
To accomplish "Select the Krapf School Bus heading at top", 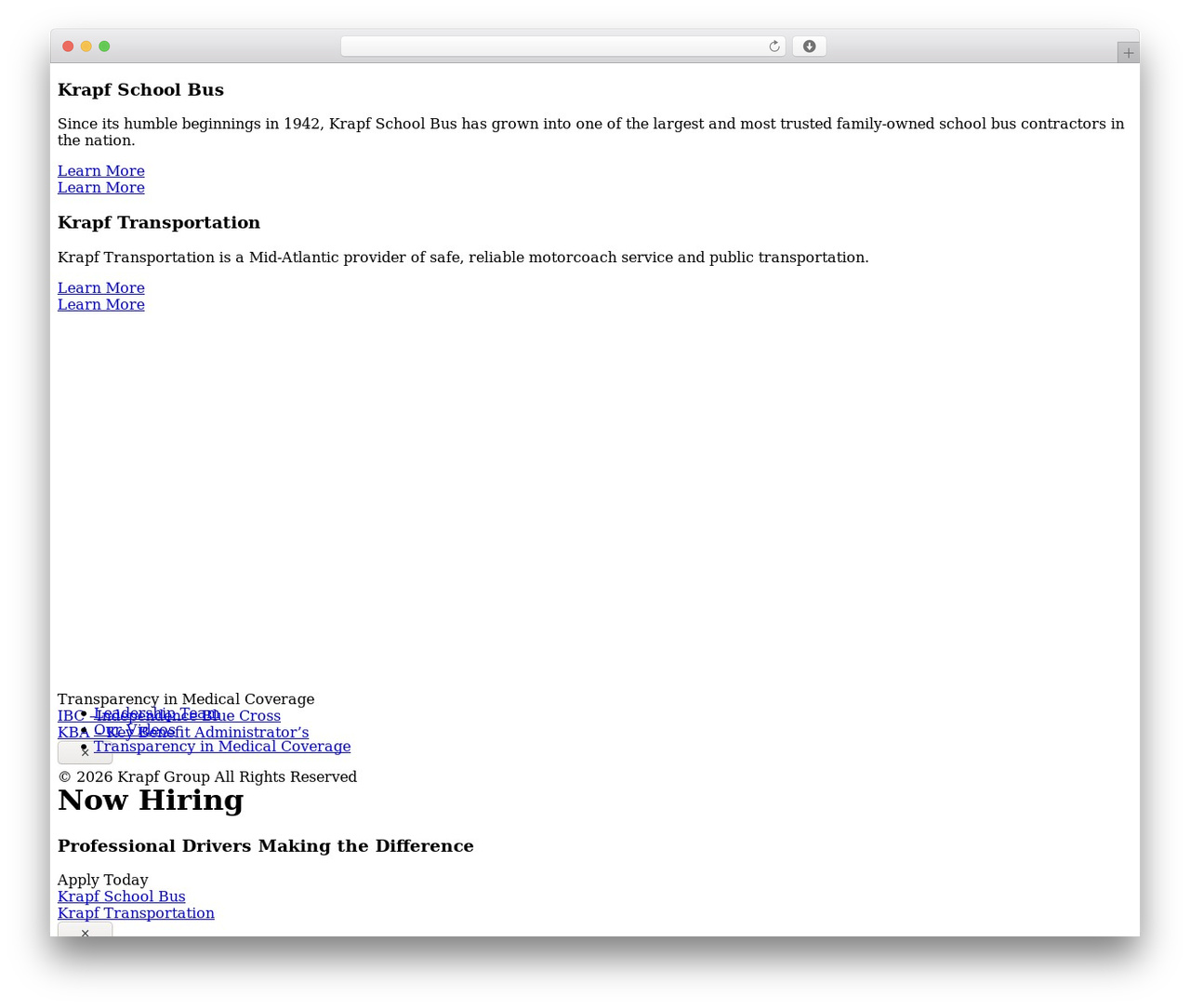I will coord(140,90).
